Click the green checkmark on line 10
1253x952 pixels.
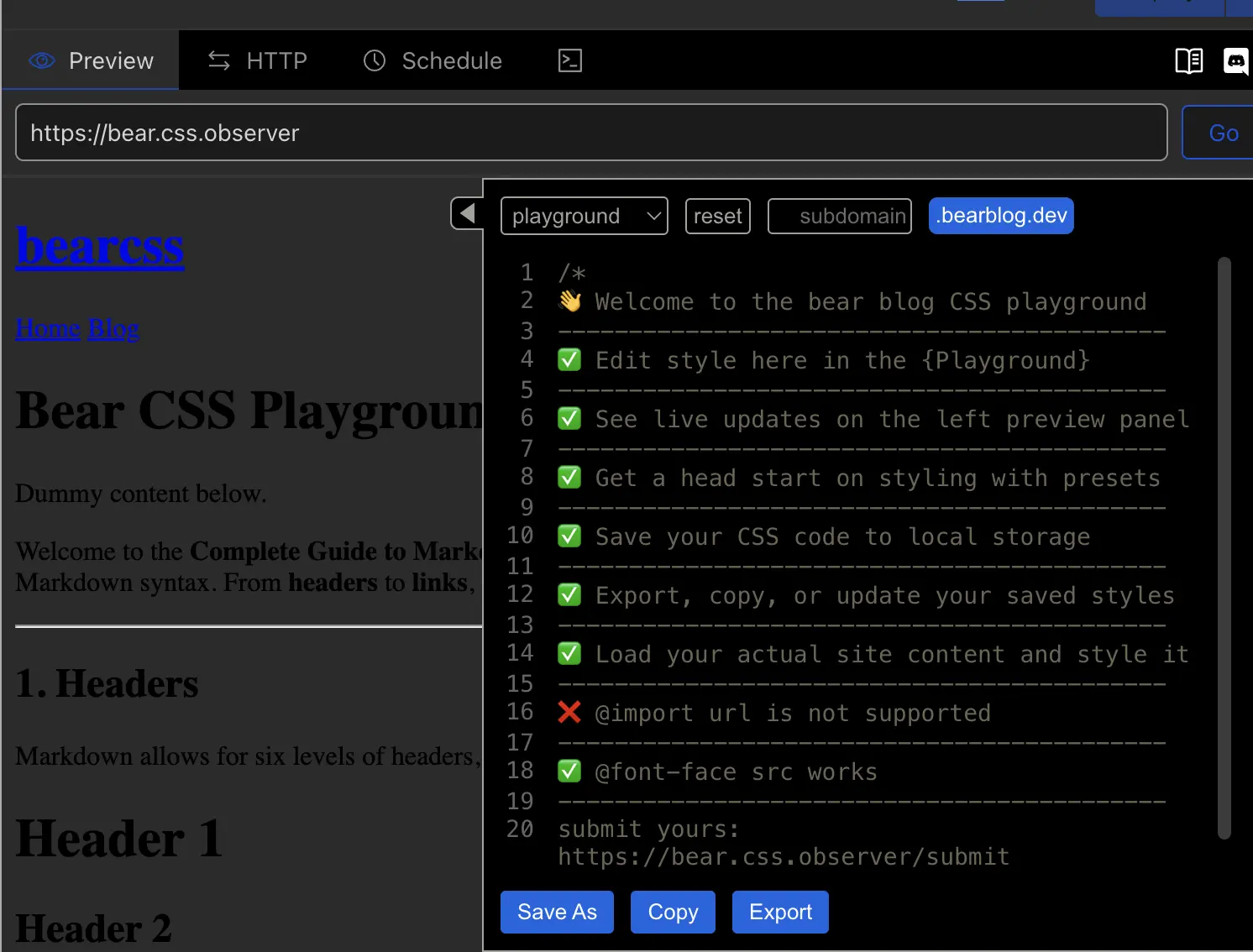pos(569,536)
